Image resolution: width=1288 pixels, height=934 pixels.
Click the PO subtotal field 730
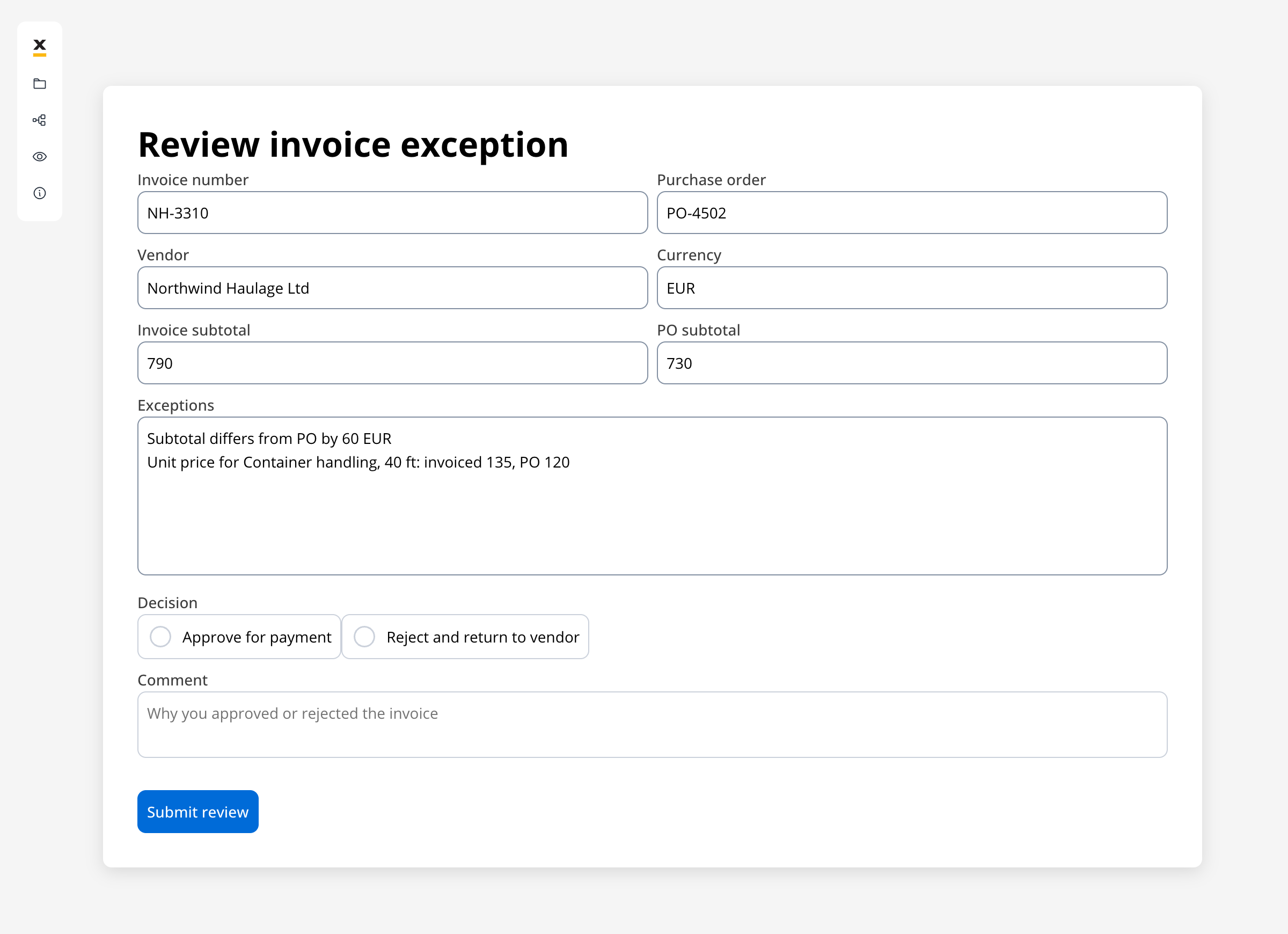[912, 363]
